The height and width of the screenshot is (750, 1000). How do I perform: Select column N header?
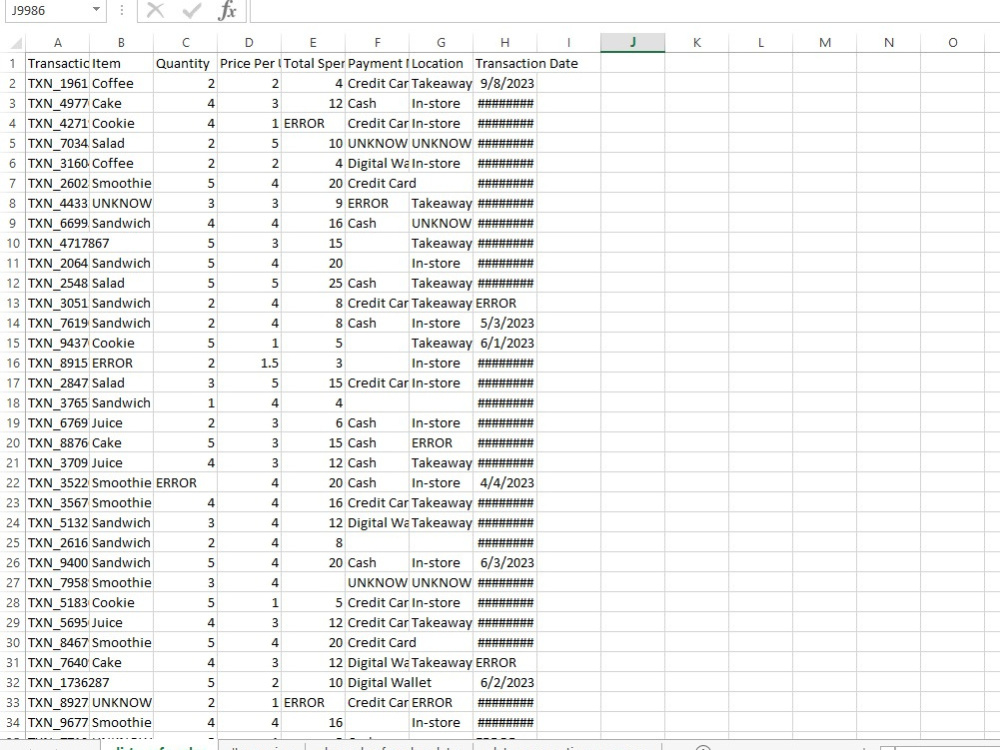click(x=888, y=43)
